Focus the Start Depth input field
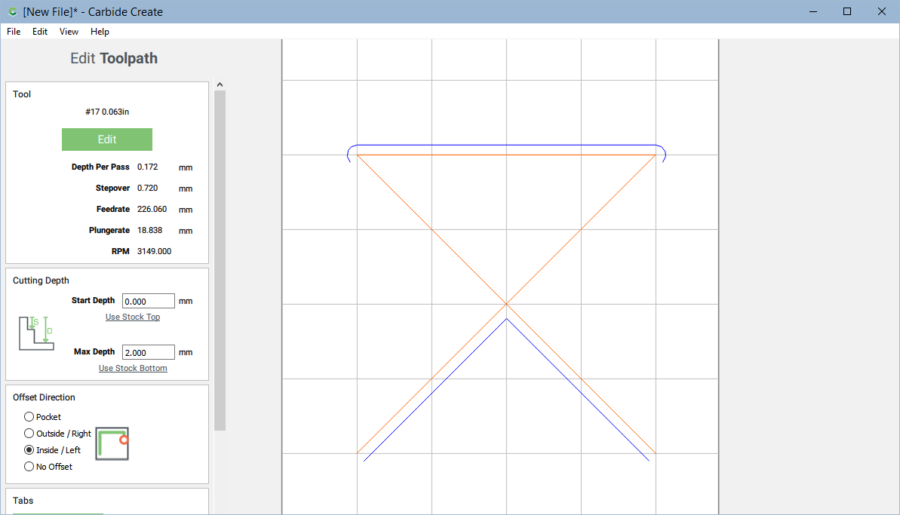The height and width of the screenshot is (515, 900). [x=148, y=301]
